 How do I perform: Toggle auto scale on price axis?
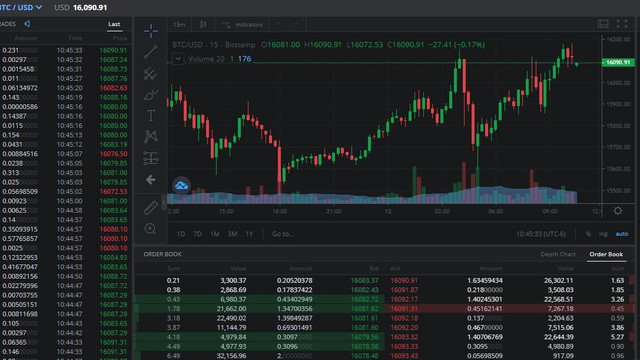(x=622, y=234)
